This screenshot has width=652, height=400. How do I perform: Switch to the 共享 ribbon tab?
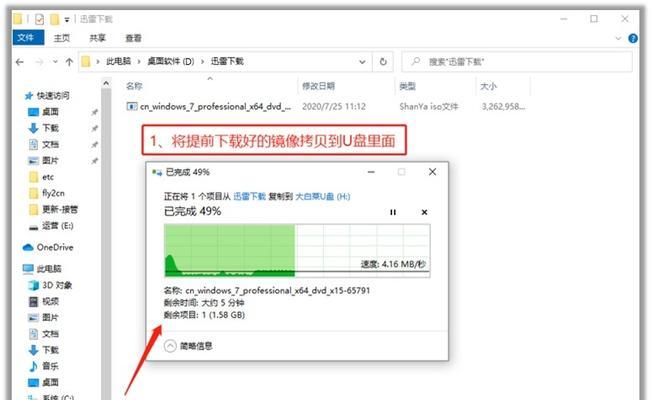[97, 38]
